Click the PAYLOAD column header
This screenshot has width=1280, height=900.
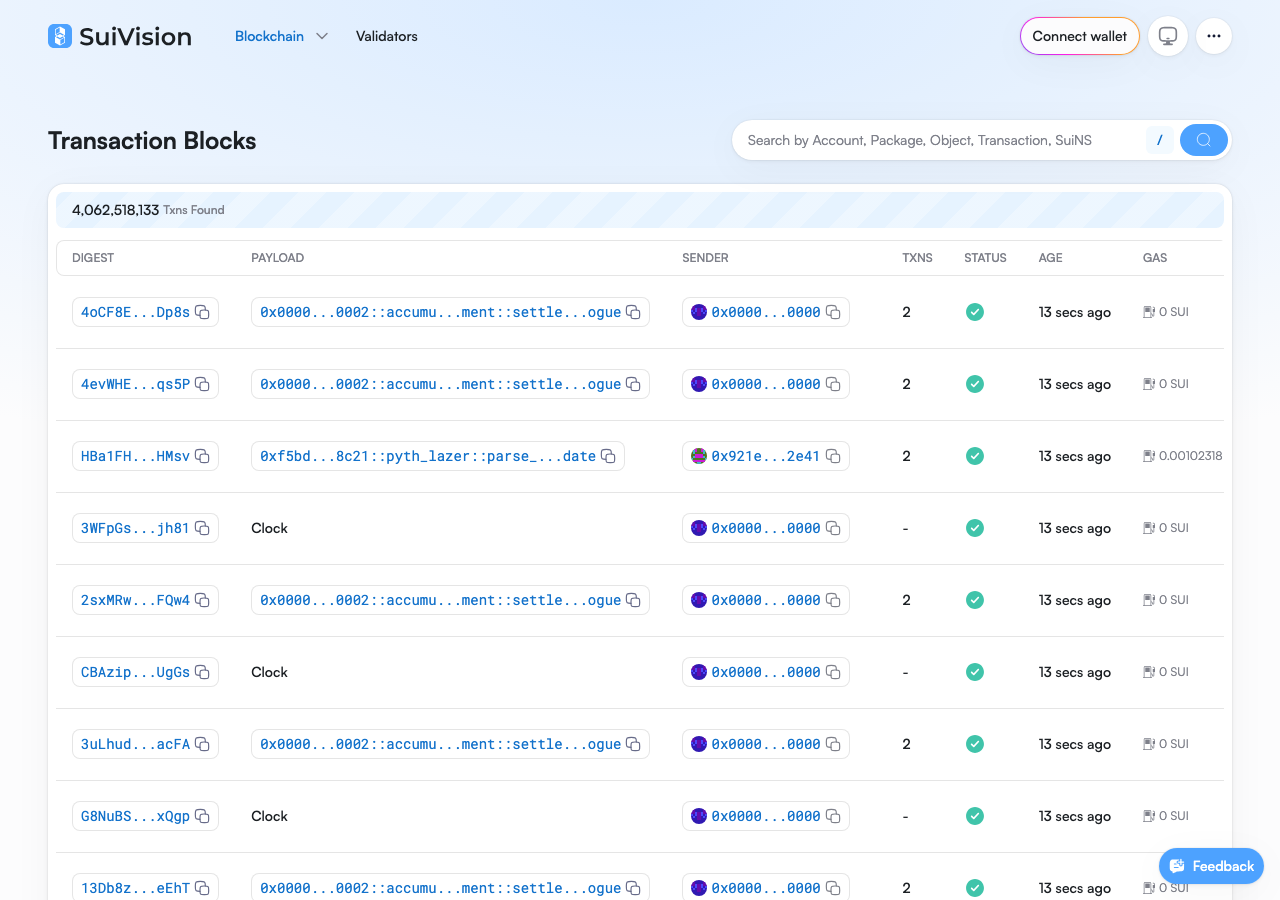pos(277,258)
